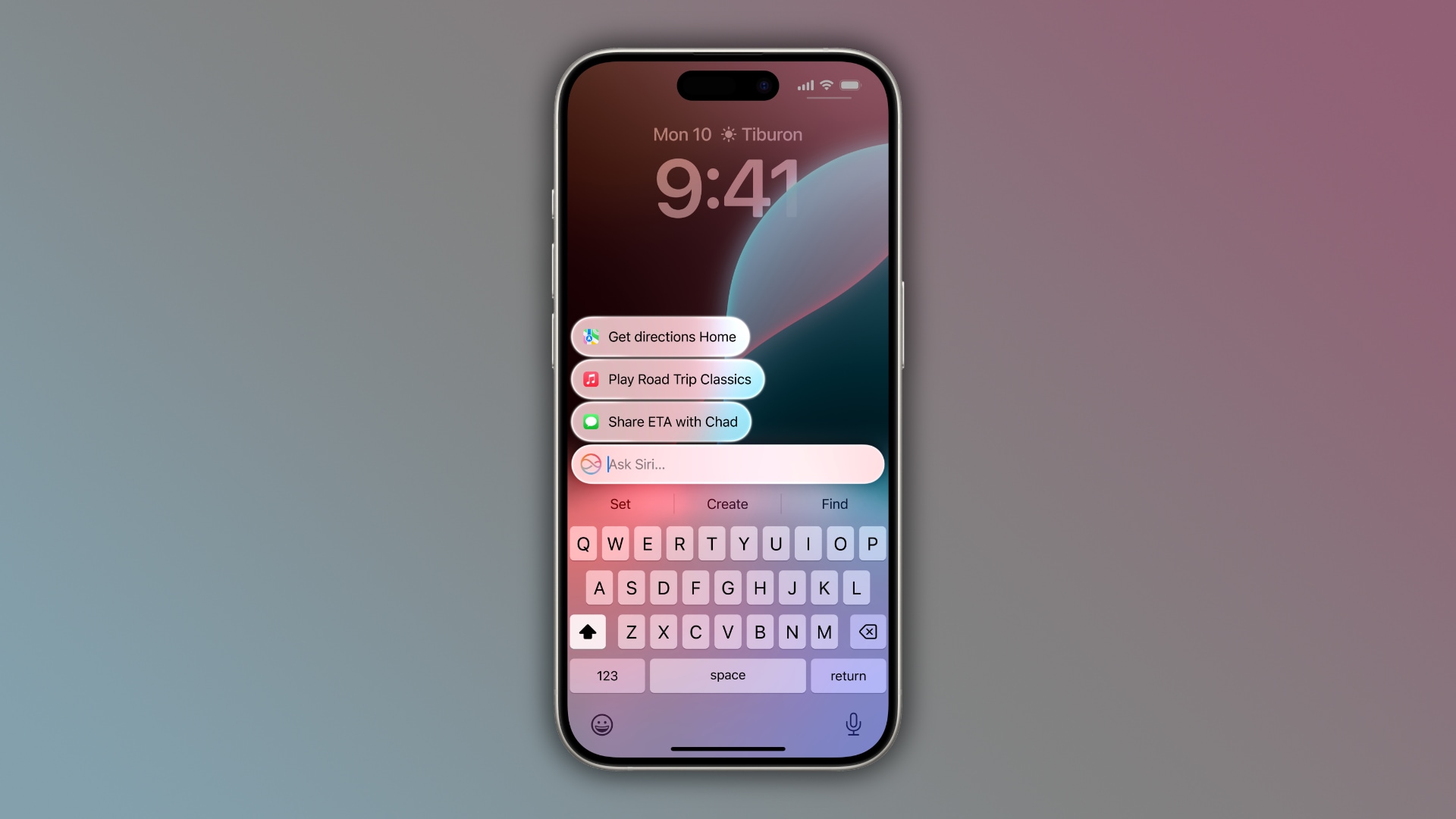Screen dimensions: 1456x819
Task: Expand the Play Road Trip Classics suggestion
Action: click(x=667, y=379)
